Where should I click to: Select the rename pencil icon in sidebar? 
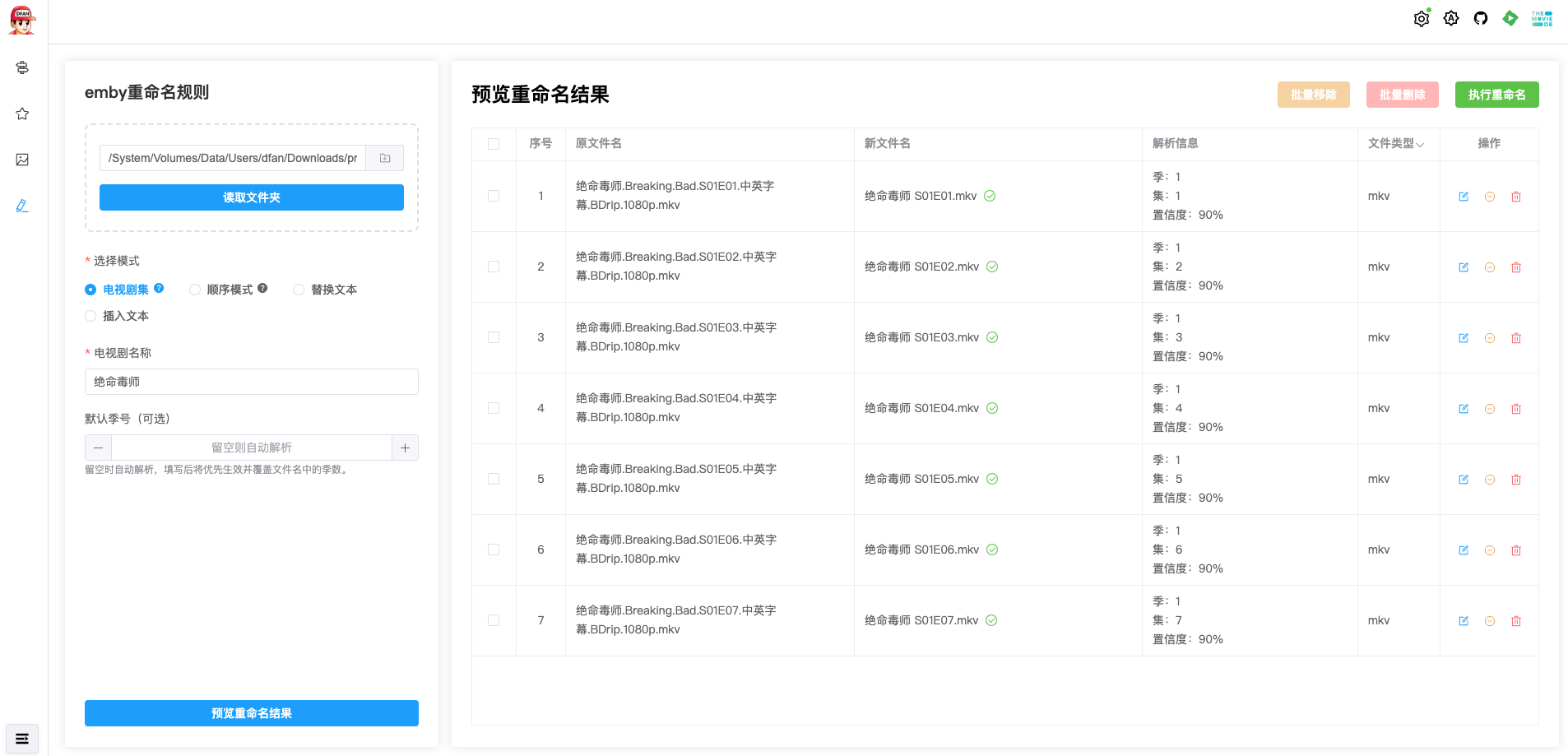[22, 206]
